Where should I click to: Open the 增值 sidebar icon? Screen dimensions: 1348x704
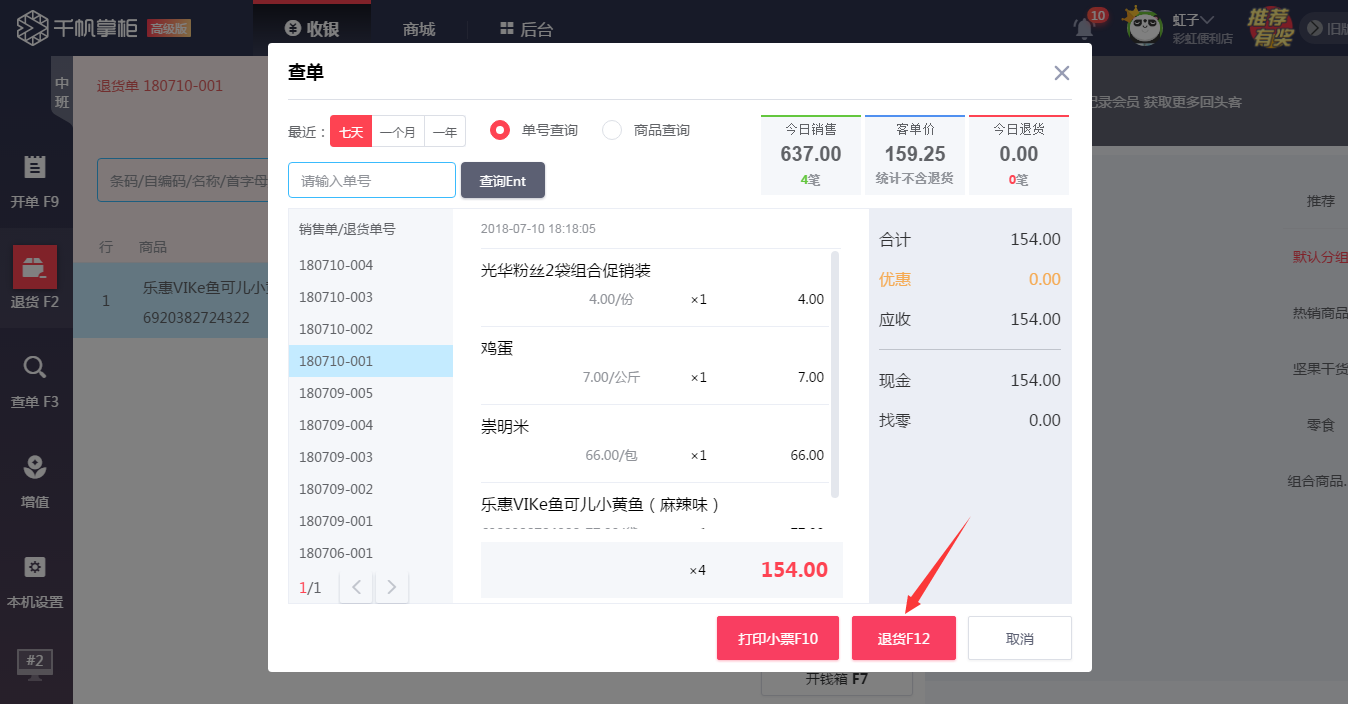pos(35,468)
